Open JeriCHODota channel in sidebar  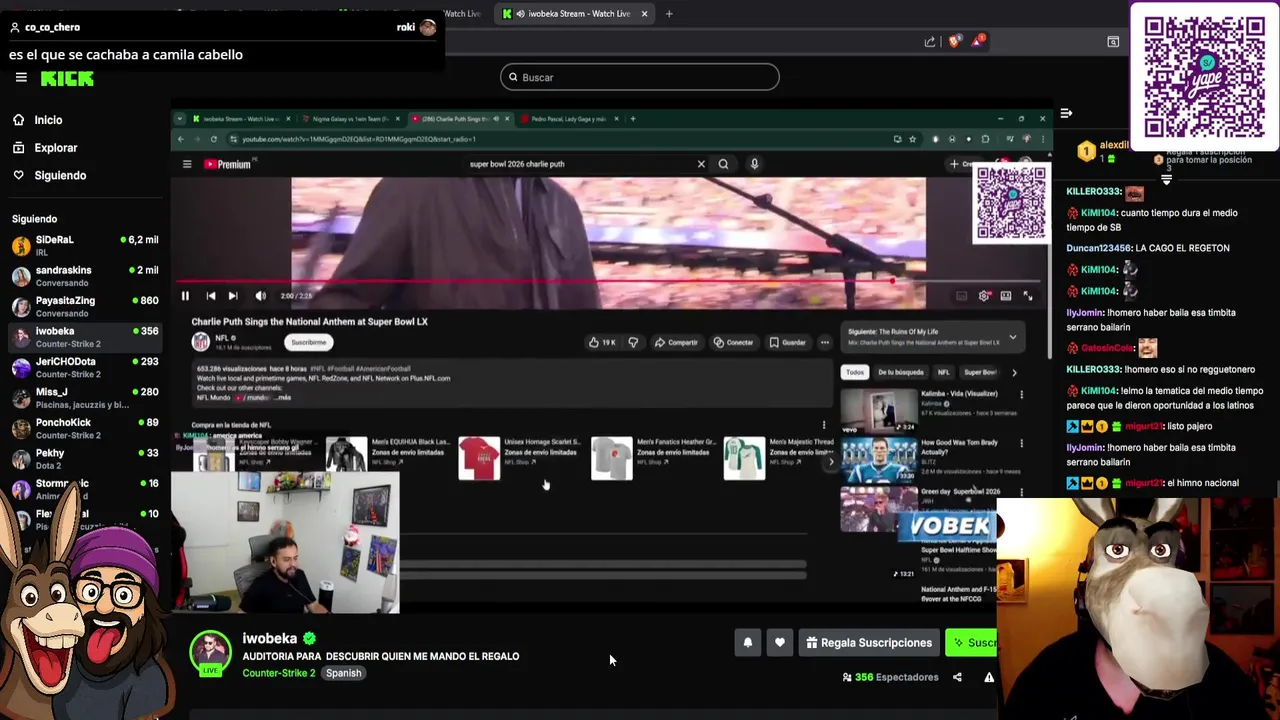(85, 367)
